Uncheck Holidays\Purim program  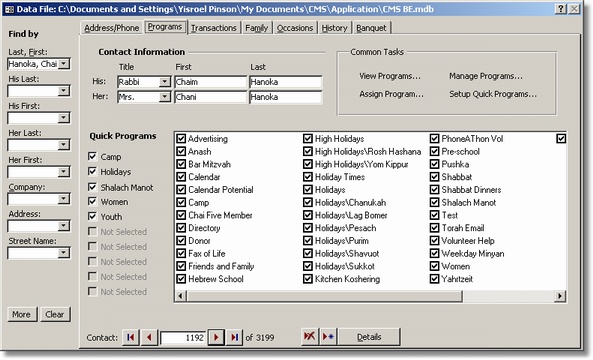point(308,241)
